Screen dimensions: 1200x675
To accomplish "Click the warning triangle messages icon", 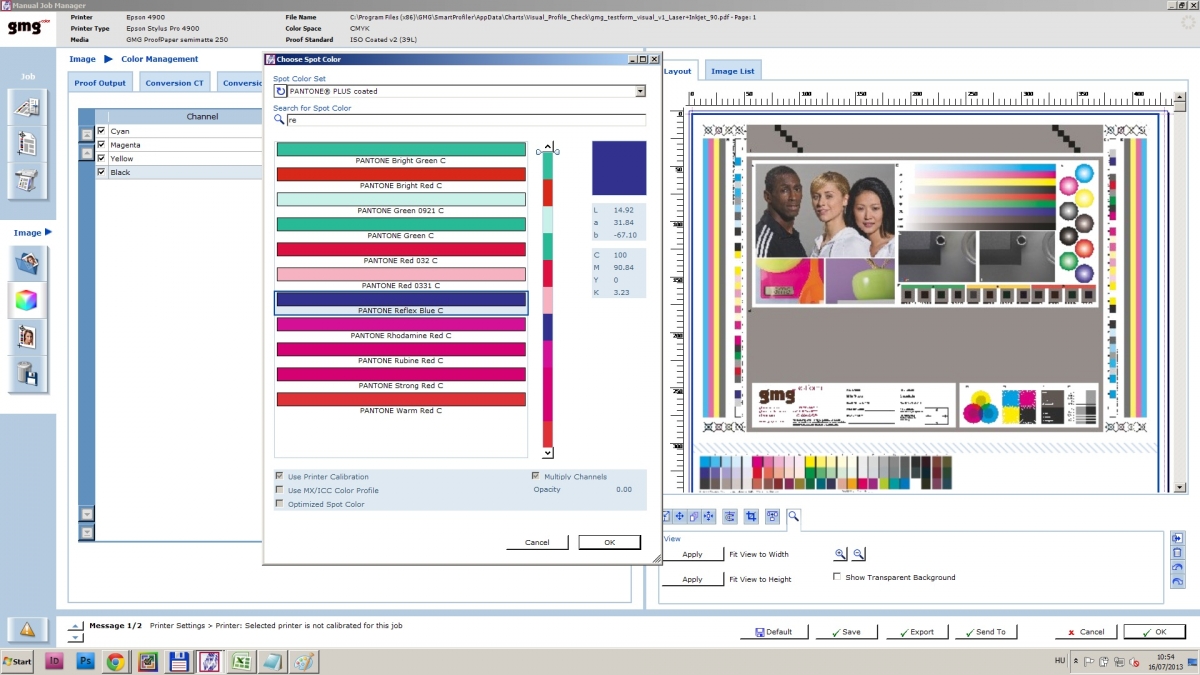I will click(27, 630).
